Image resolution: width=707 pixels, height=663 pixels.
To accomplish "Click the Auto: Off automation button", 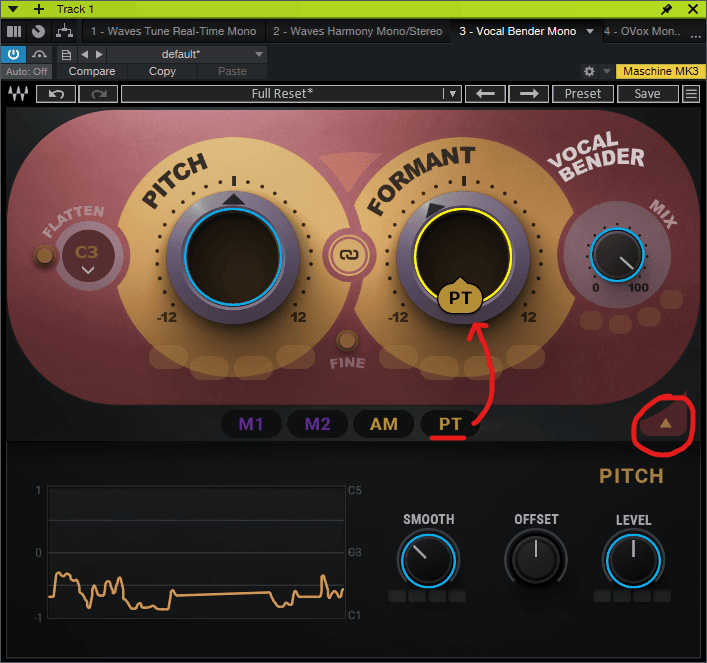I will pyautogui.click(x=26, y=71).
